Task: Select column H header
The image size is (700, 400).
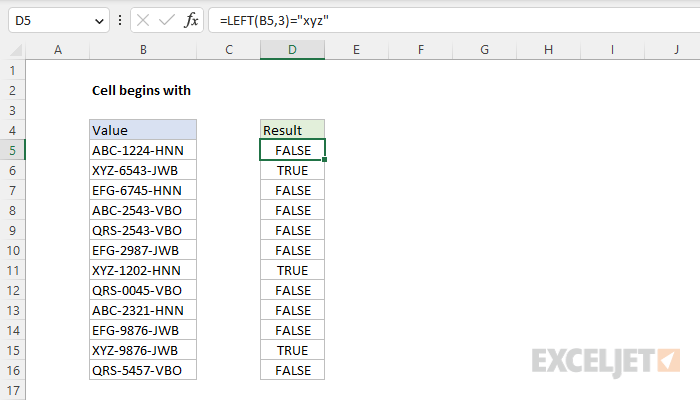Action: tap(549, 50)
